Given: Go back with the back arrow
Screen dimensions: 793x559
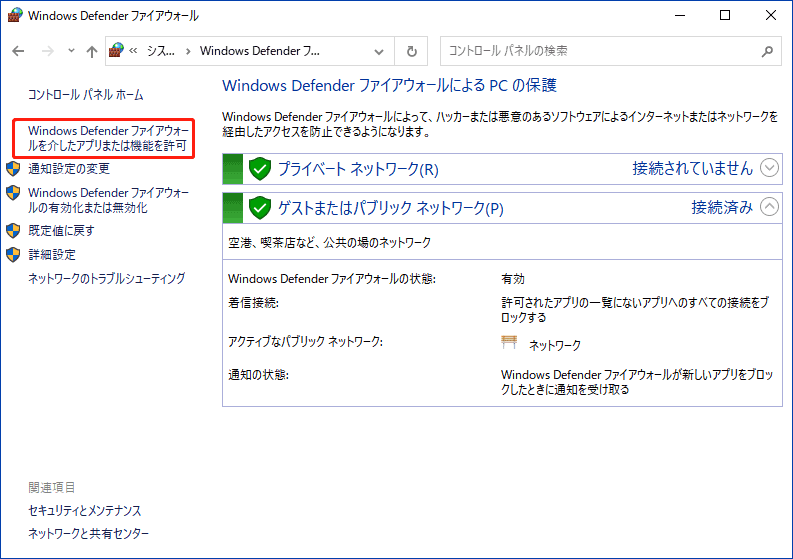Looking at the screenshot, I should pos(18,51).
